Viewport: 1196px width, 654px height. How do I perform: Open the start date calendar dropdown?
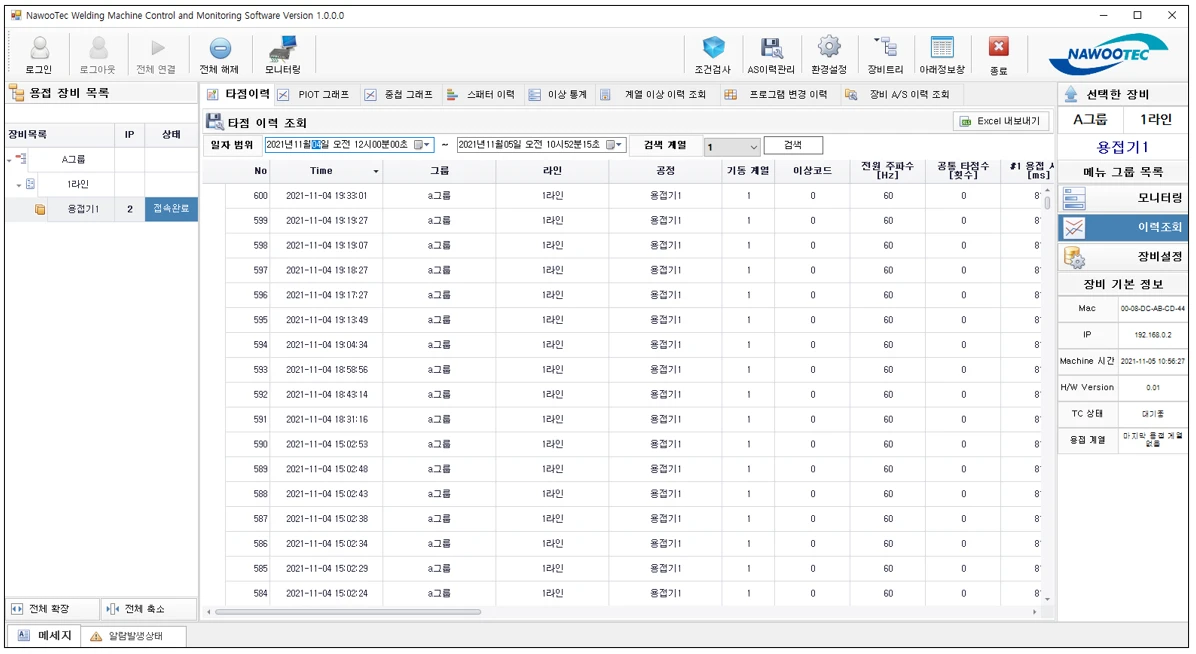(423, 145)
